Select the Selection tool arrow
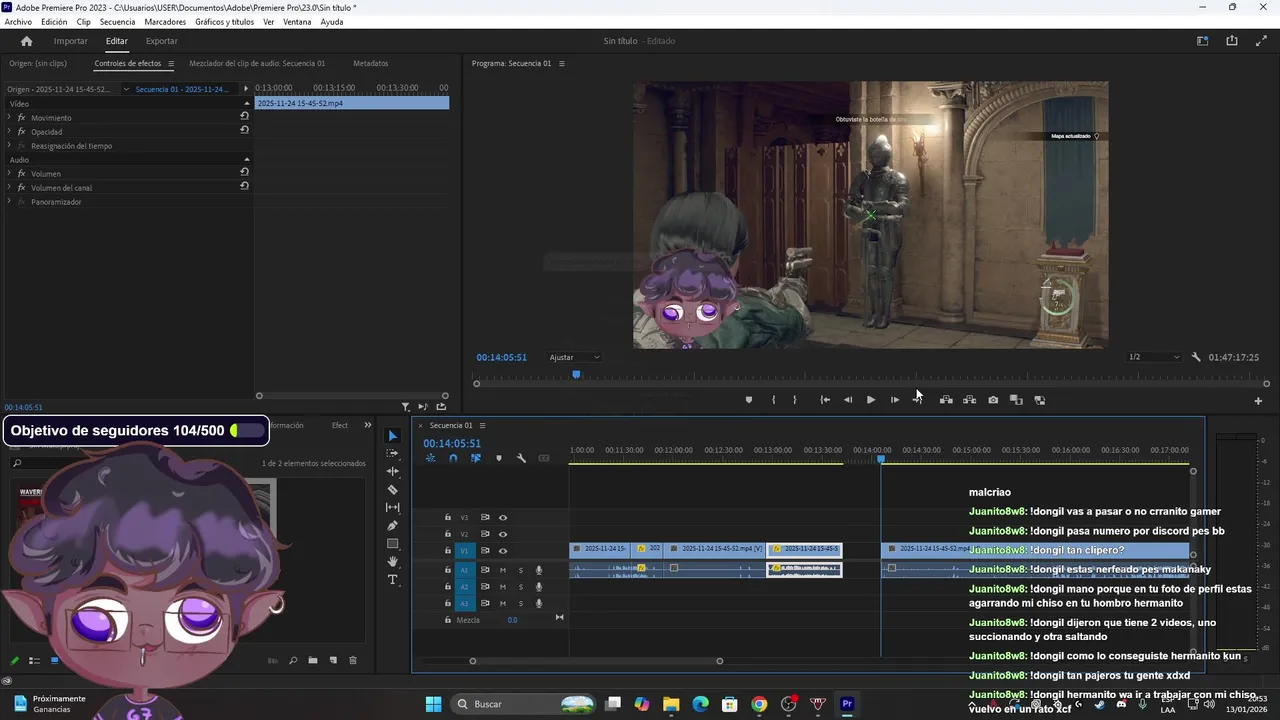This screenshot has height=720, width=1280. tap(393, 436)
